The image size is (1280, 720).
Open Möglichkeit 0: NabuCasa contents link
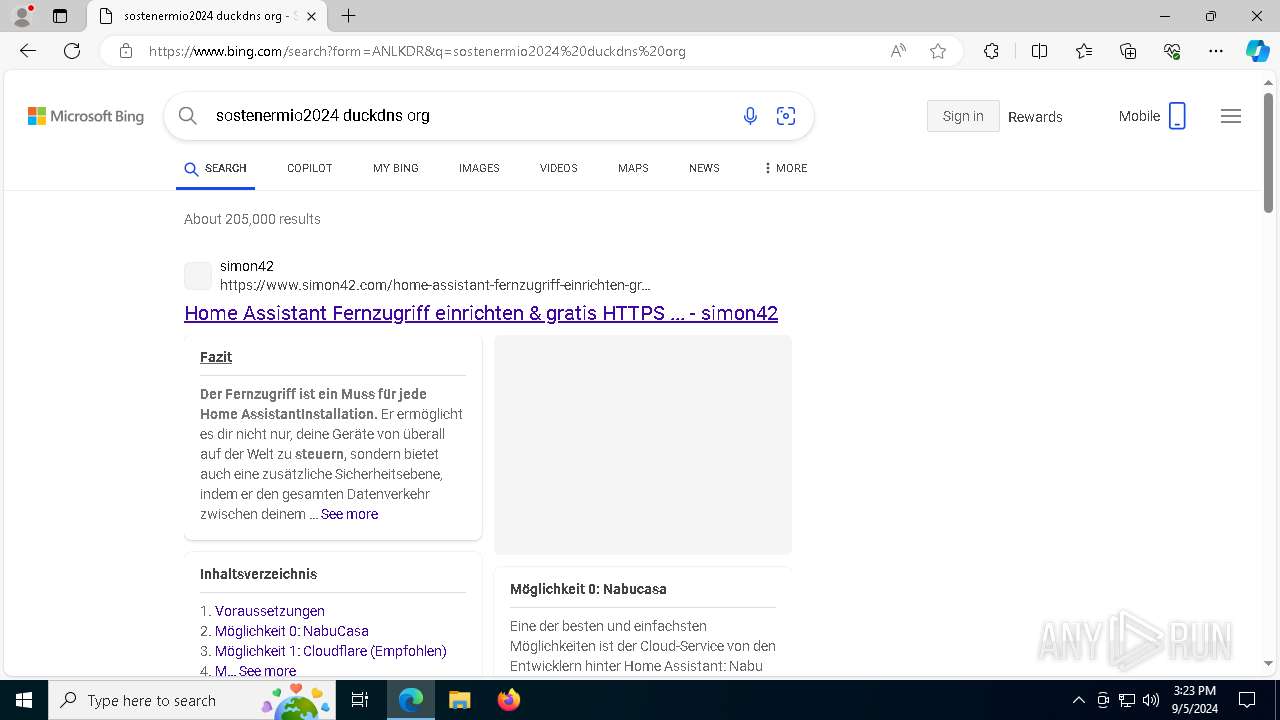point(292,631)
